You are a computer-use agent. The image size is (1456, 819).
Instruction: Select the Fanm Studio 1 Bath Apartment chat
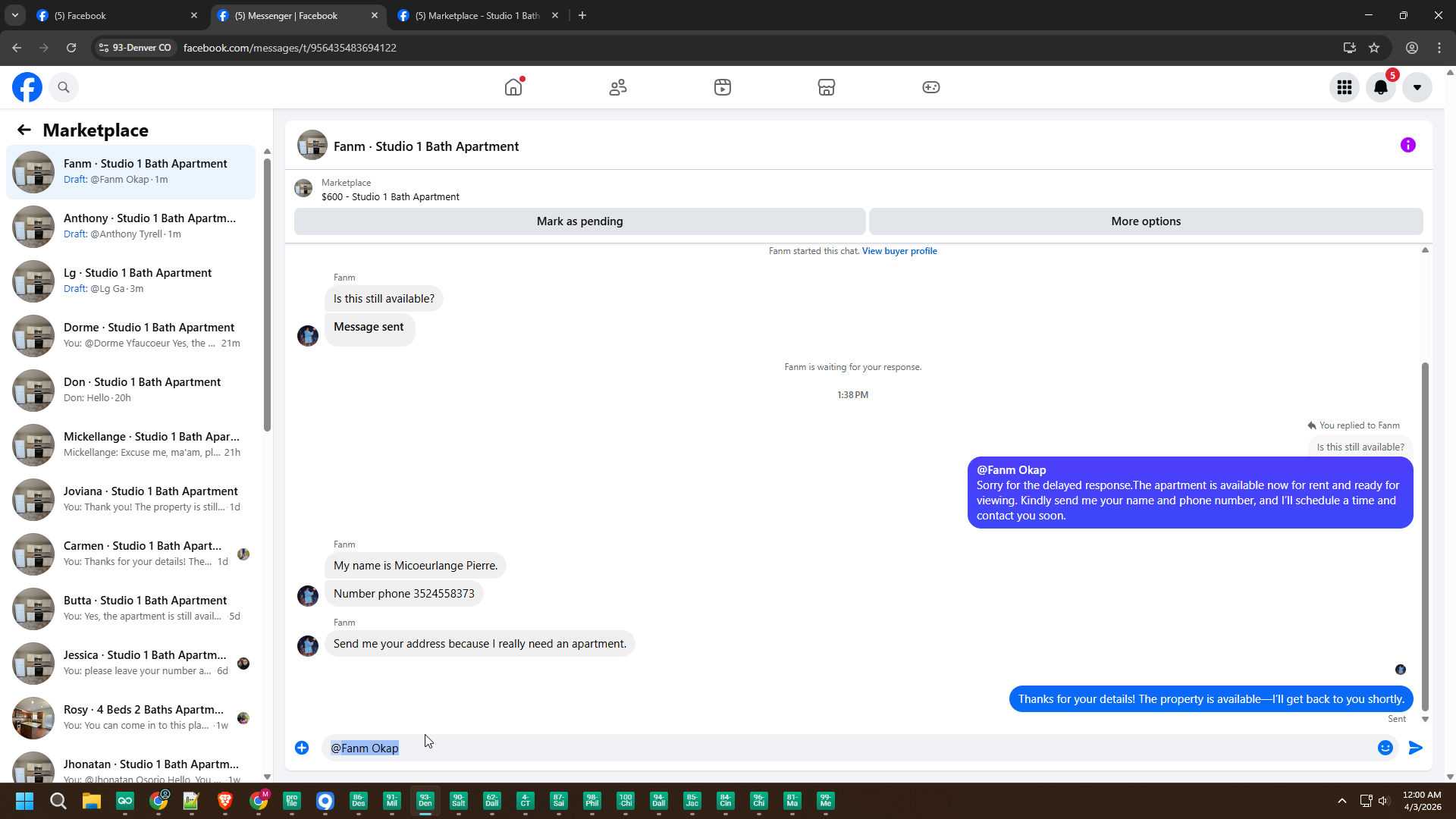[130, 171]
